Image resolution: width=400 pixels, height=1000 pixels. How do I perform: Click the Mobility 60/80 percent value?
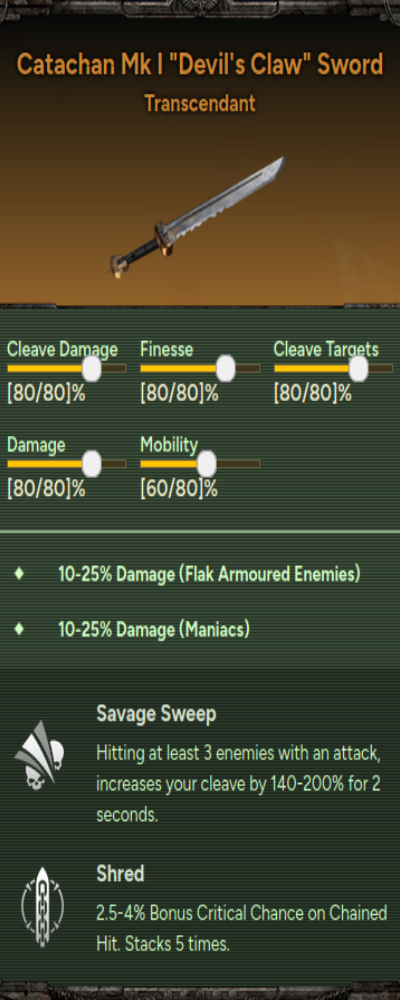click(179, 489)
